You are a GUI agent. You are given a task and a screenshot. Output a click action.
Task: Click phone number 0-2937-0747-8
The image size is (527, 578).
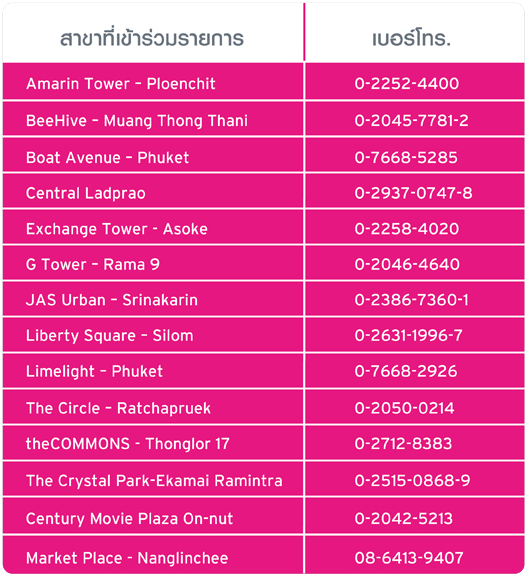[413, 193]
